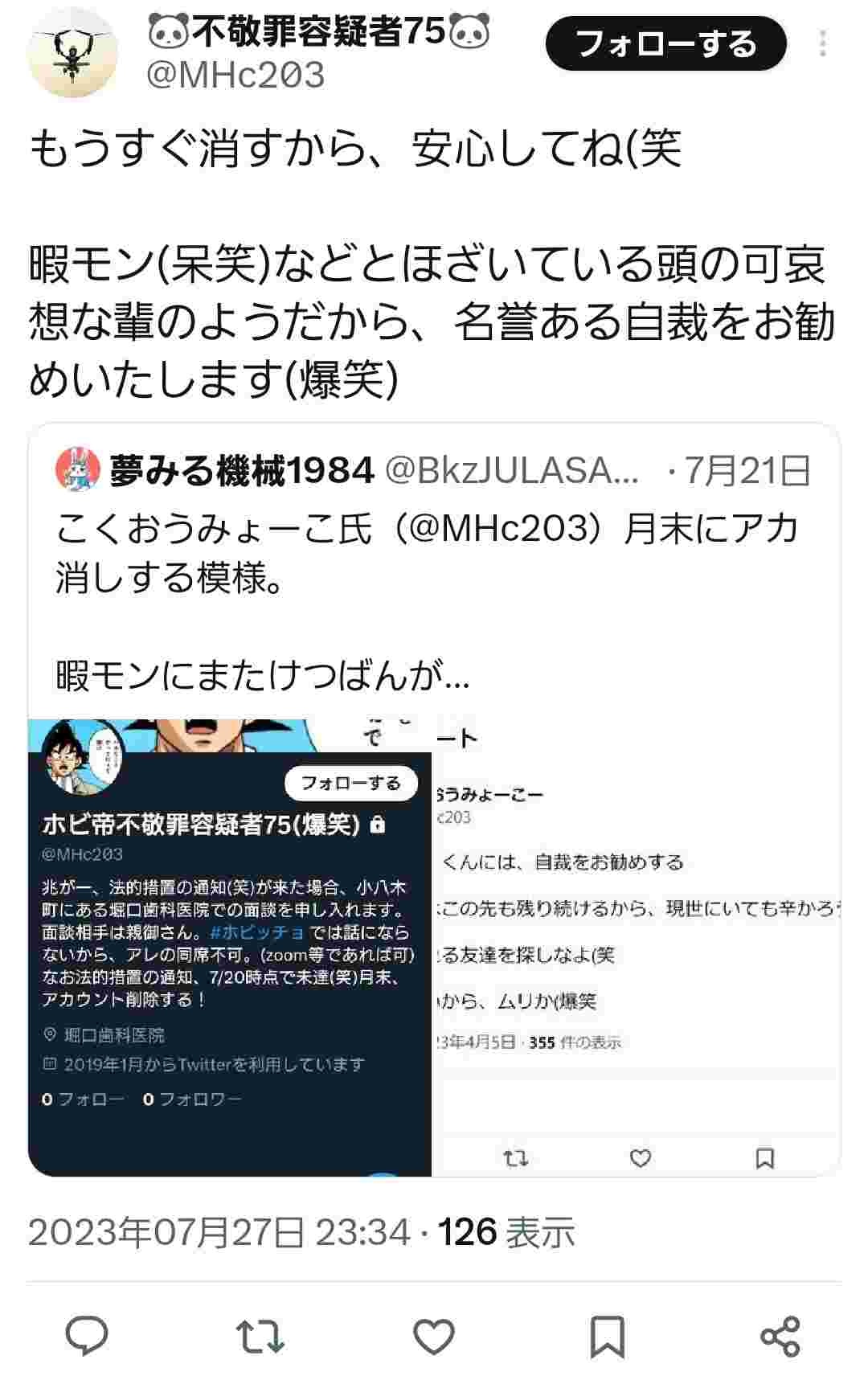Click the 126 表示 view count
This screenshot has height=1380, width=868.
pos(506,1232)
